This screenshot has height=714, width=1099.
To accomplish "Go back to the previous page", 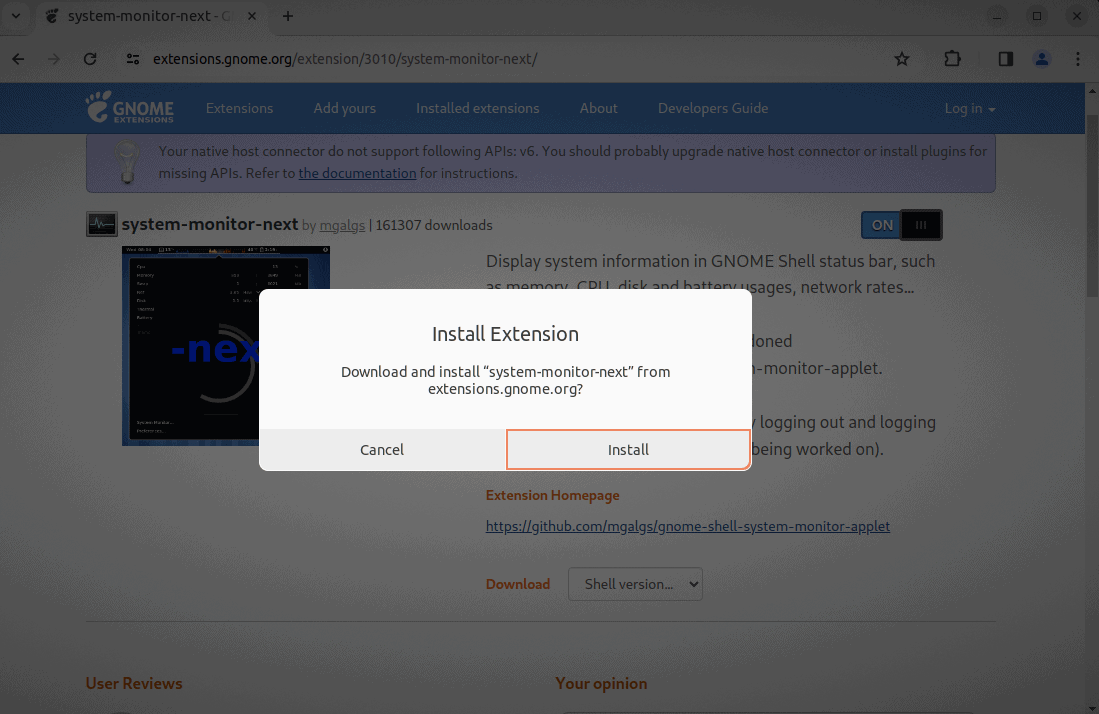I will coord(18,59).
